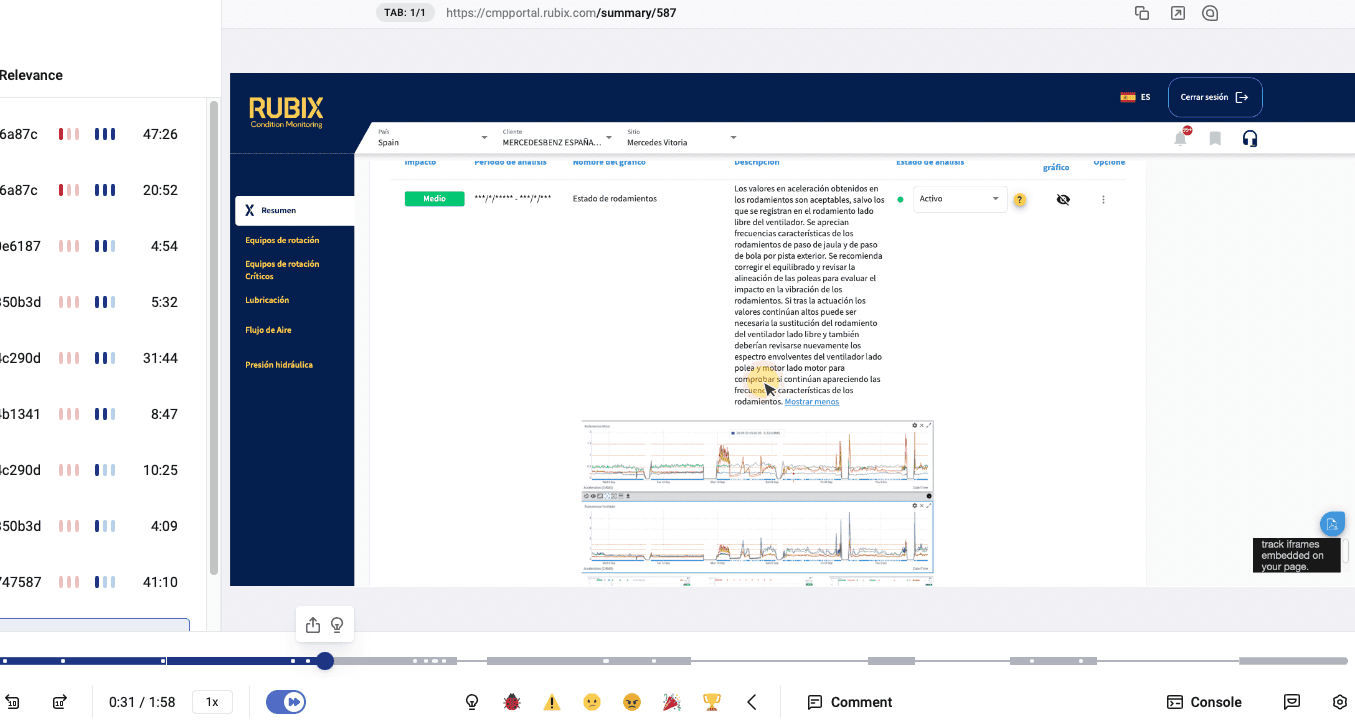
Task: Expand the upper chart to fullscreen
Action: coord(929,426)
